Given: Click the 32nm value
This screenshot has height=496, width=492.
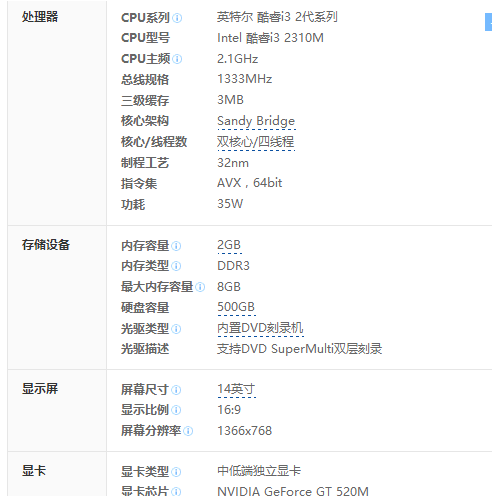Looking at the screenshot, I should [x=233, y=163].
